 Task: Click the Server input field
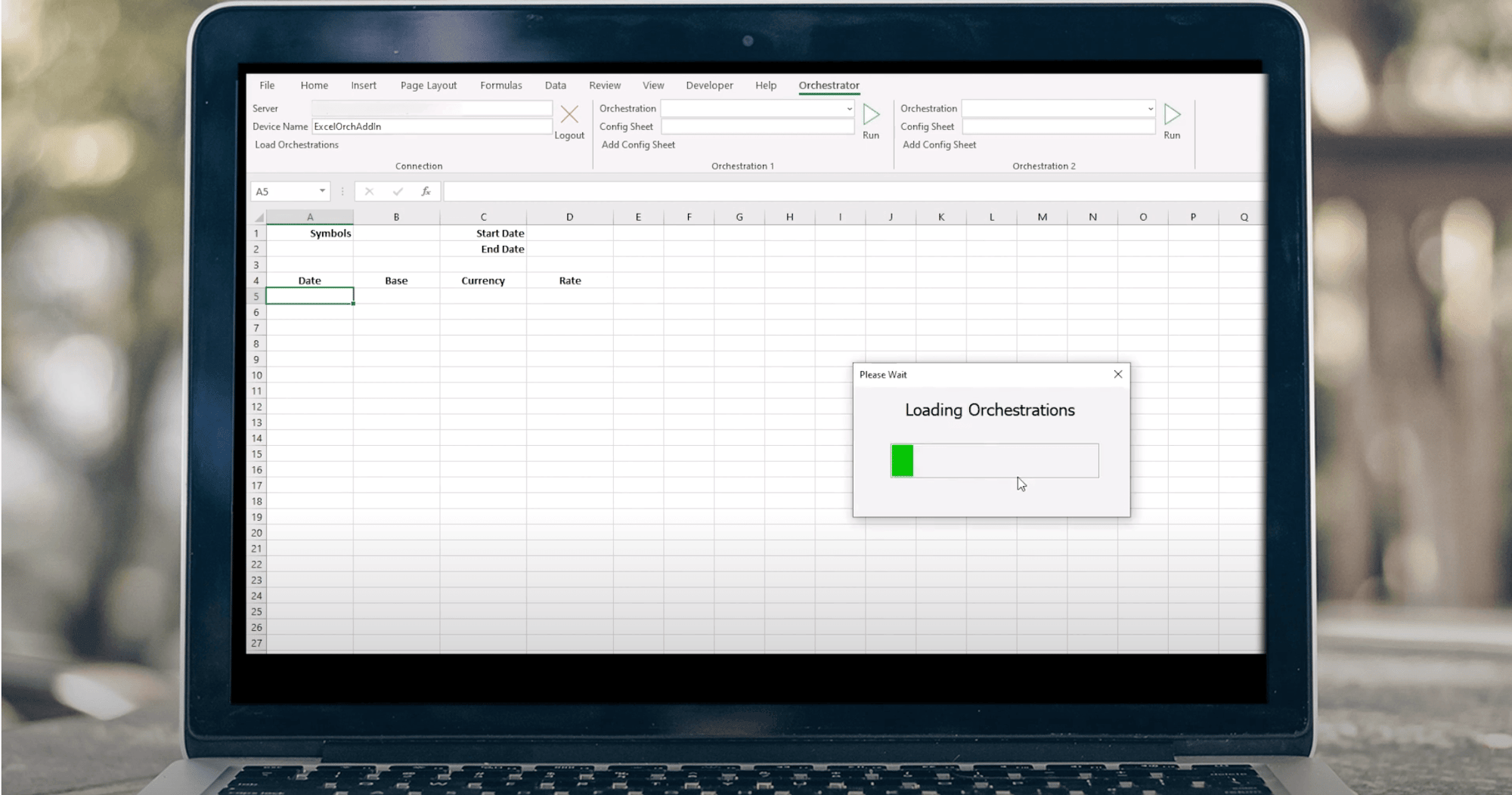[432, 108]
